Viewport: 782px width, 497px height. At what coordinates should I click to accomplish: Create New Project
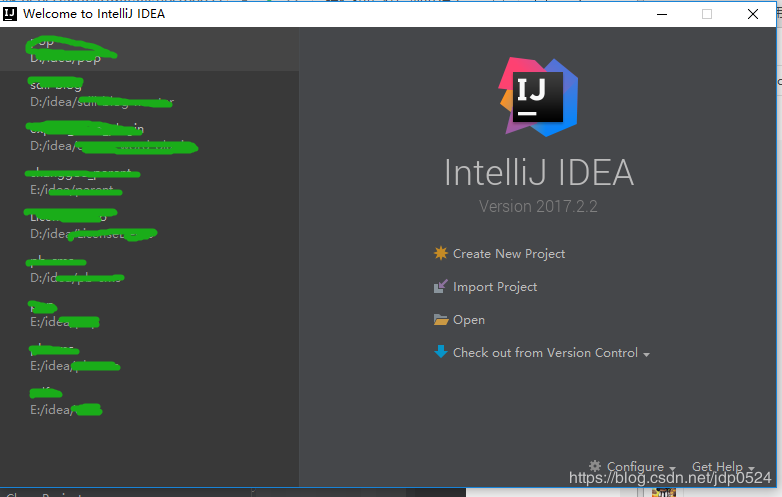pos(509,254)
